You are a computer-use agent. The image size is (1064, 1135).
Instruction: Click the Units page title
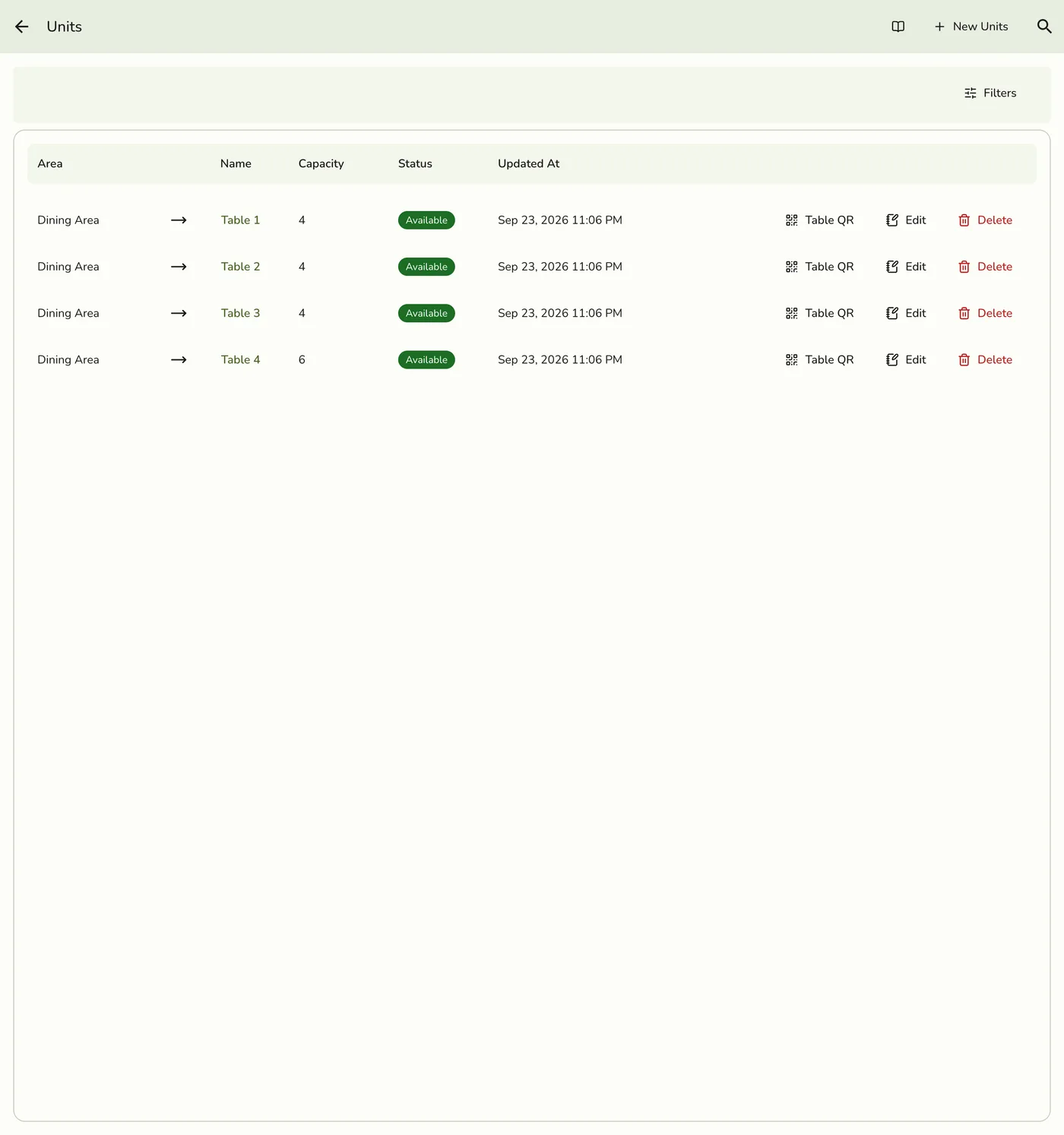point(65,27)
